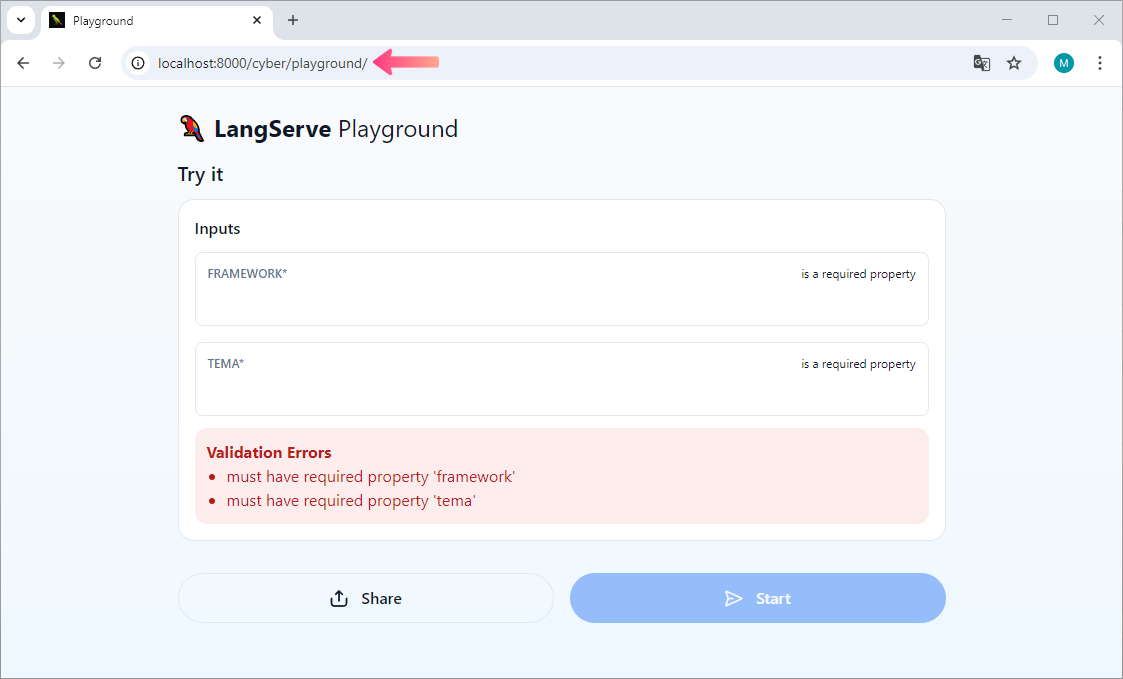
Task: Click the Share button
Action: [x=365, y=598]
